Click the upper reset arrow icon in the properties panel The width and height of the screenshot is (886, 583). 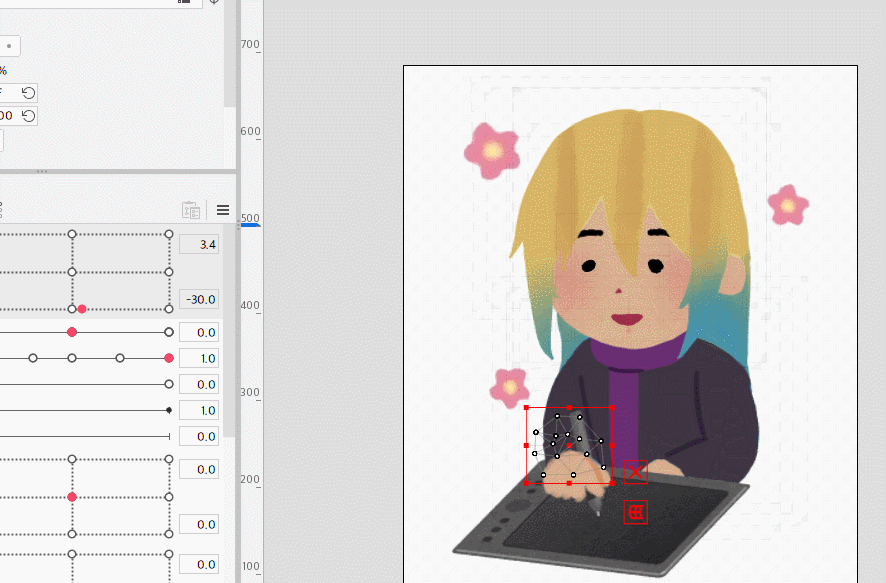pos(28,93)
